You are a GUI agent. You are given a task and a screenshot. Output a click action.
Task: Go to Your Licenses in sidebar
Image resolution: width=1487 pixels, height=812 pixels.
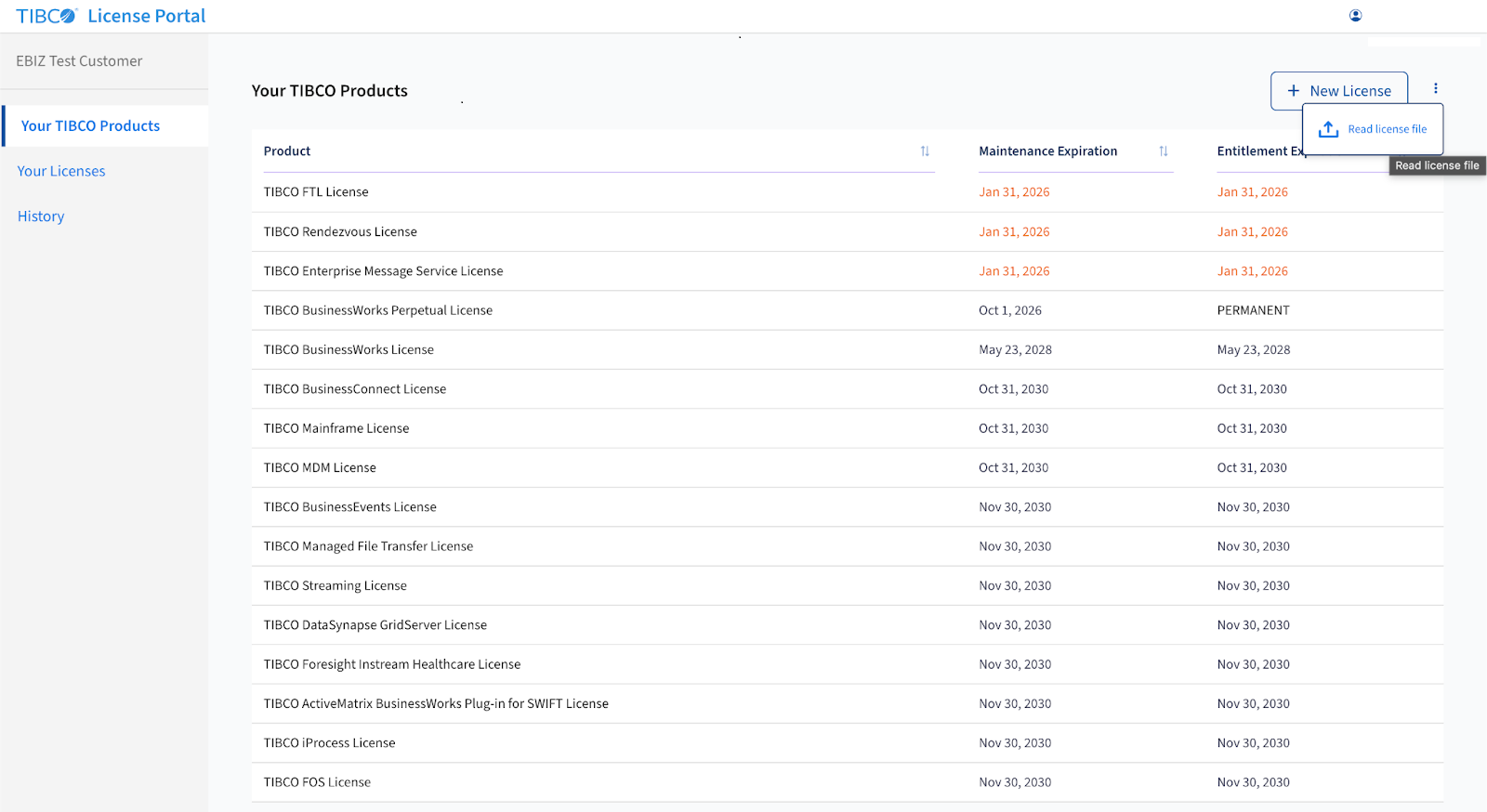[61, 171]
